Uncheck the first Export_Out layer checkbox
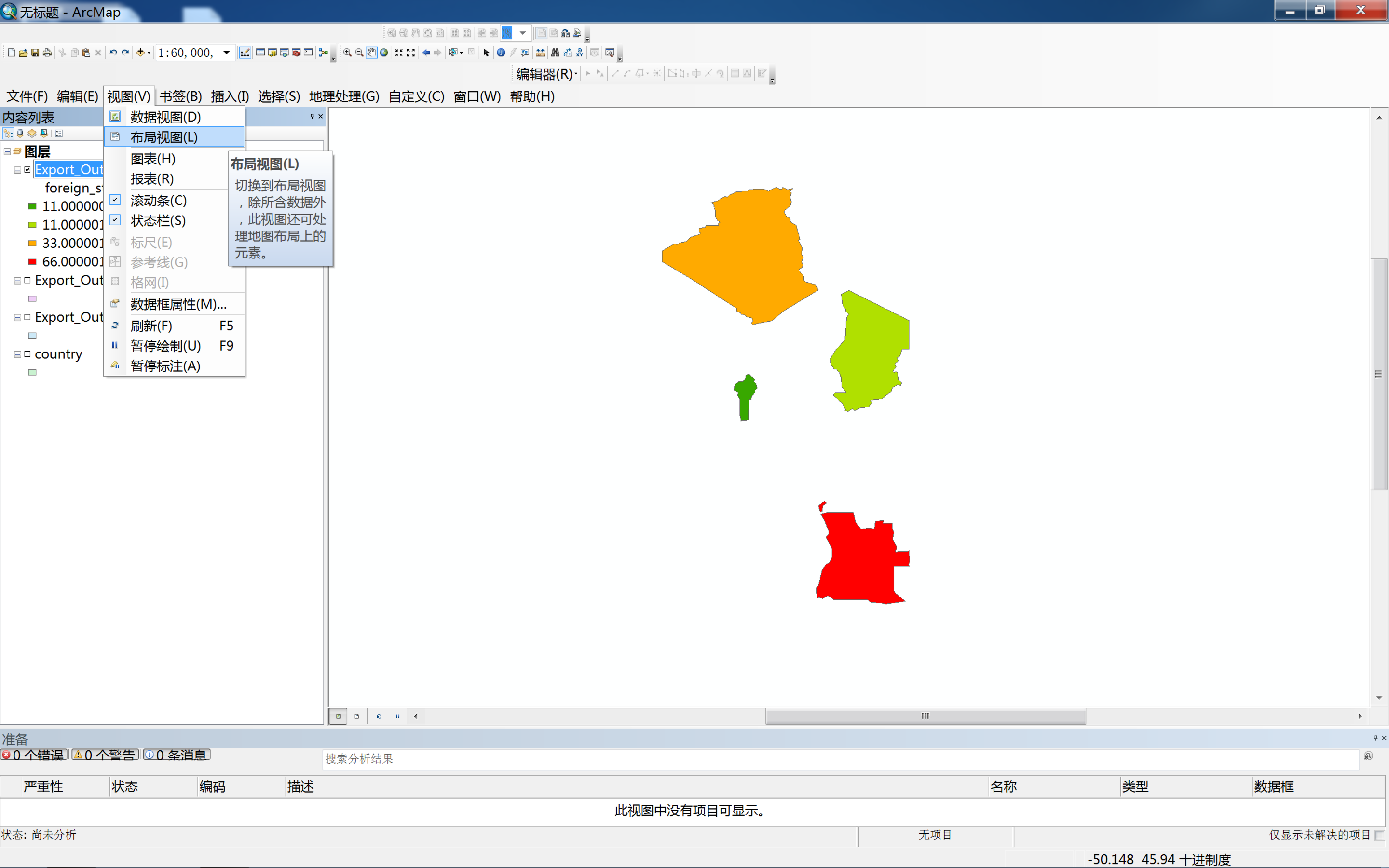Image resolution: width=1389 pixels, height=868 pixels. pyautogui.click(x=27, y=169)
